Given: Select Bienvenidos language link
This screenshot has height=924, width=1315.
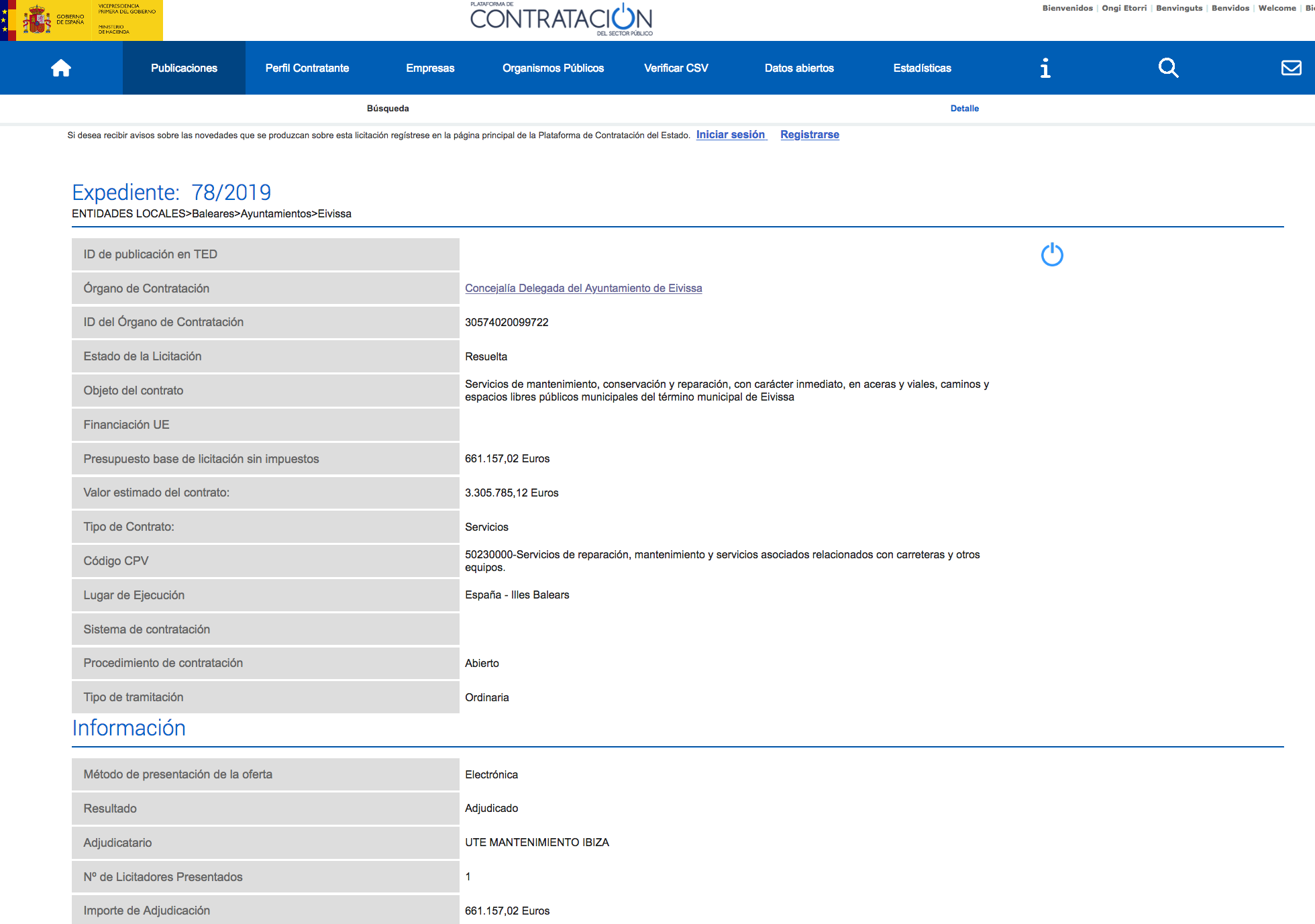Looking at the screenshot, I should pyautogui.click(x=1067, y=8).
